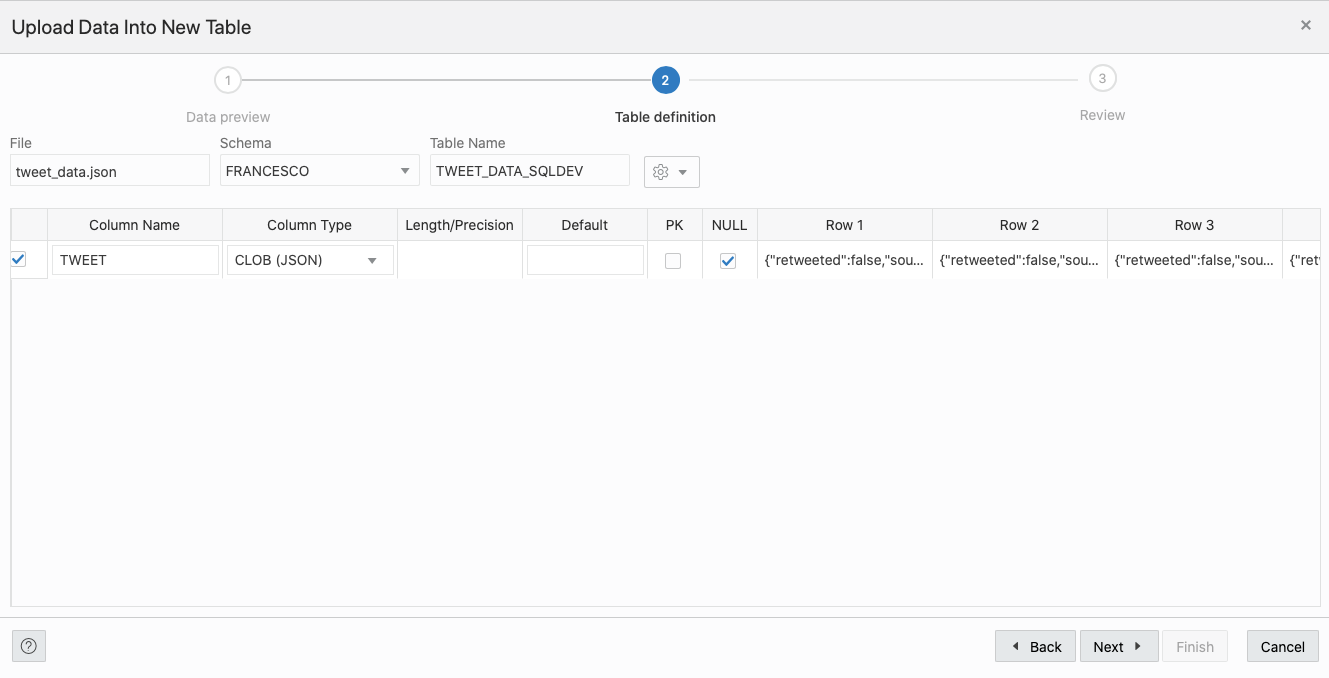
Task: Click the Default value input field
Action: [x=585, y=260]
